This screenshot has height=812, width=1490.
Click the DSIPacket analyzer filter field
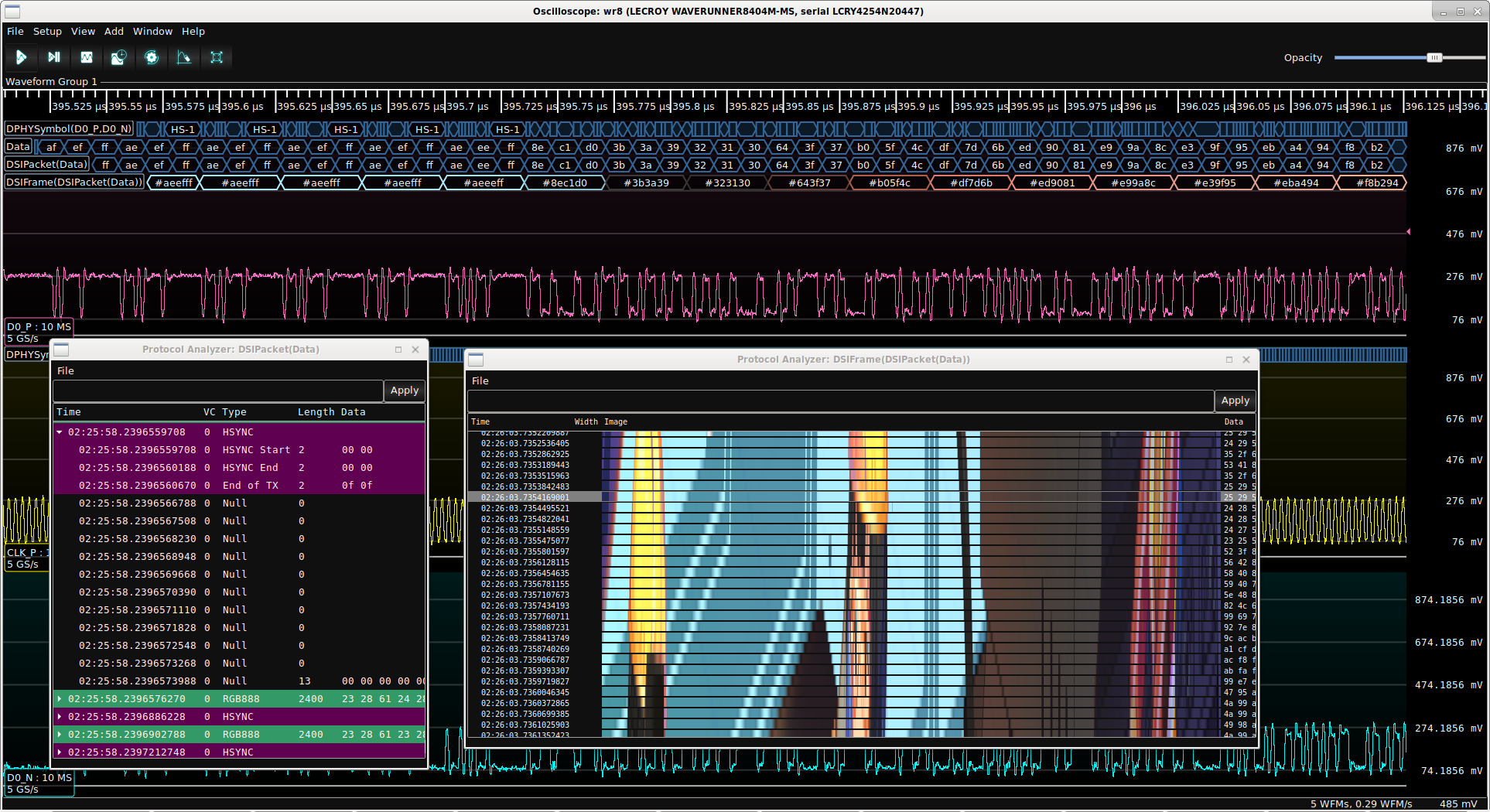point(218,391)
